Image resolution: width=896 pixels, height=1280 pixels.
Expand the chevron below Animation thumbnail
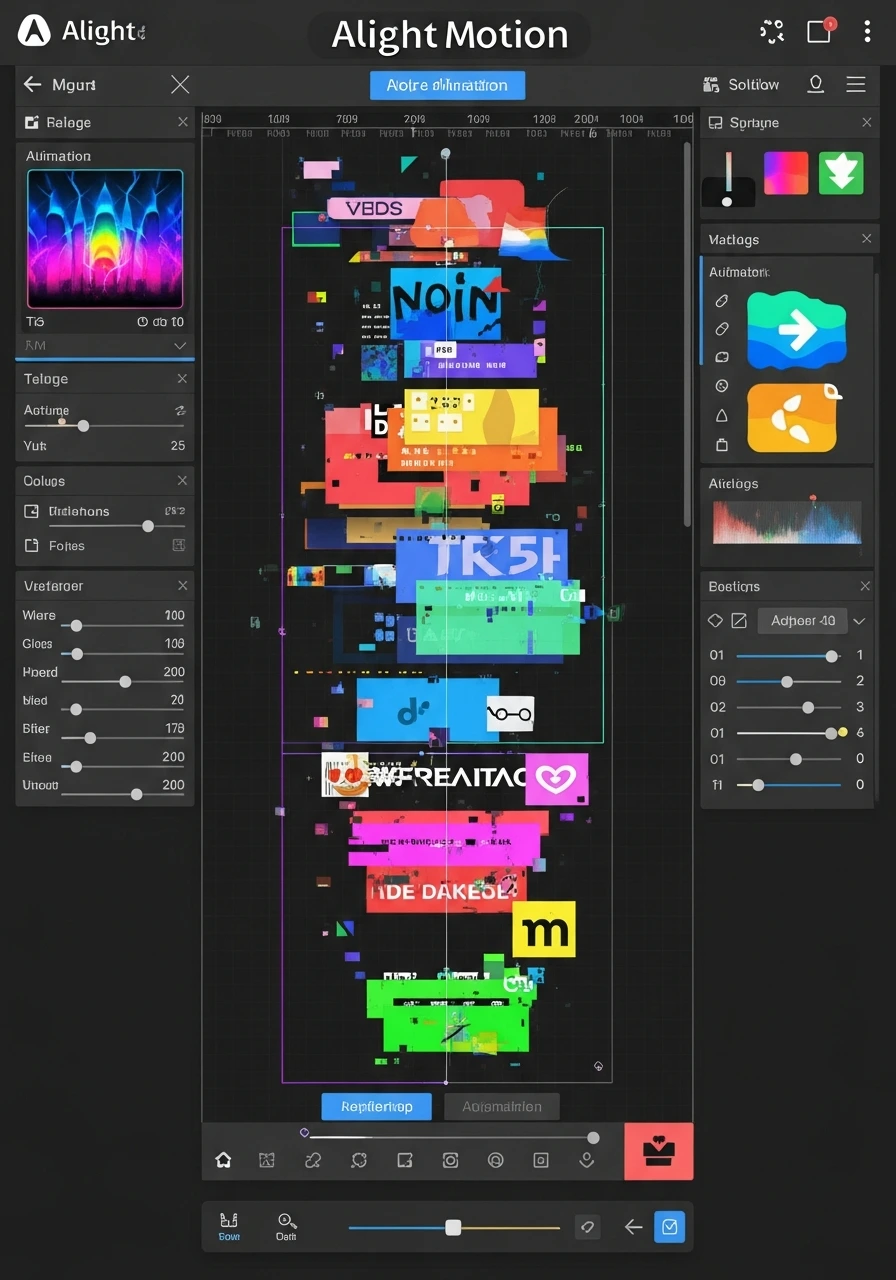[x=180, y=345]
